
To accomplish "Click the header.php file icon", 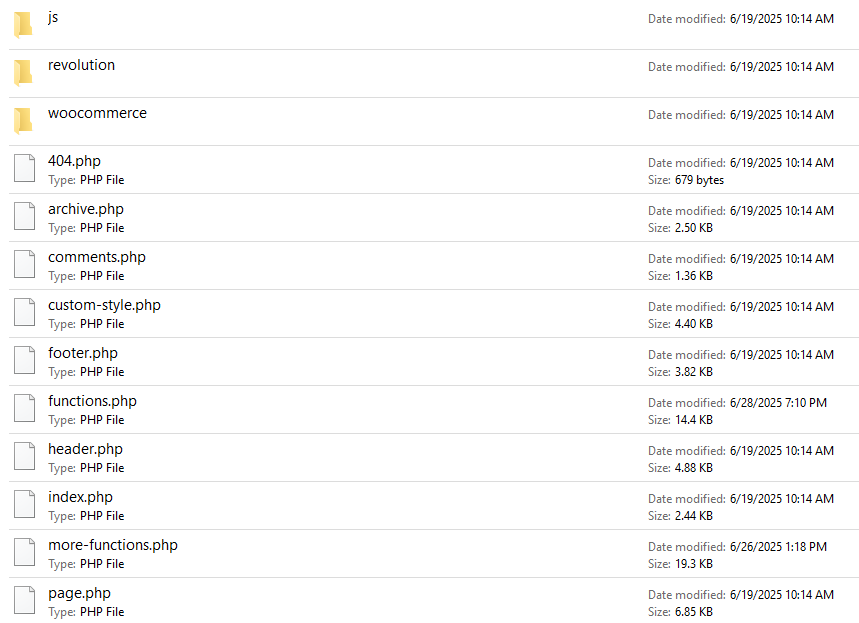I will [24, 457].
